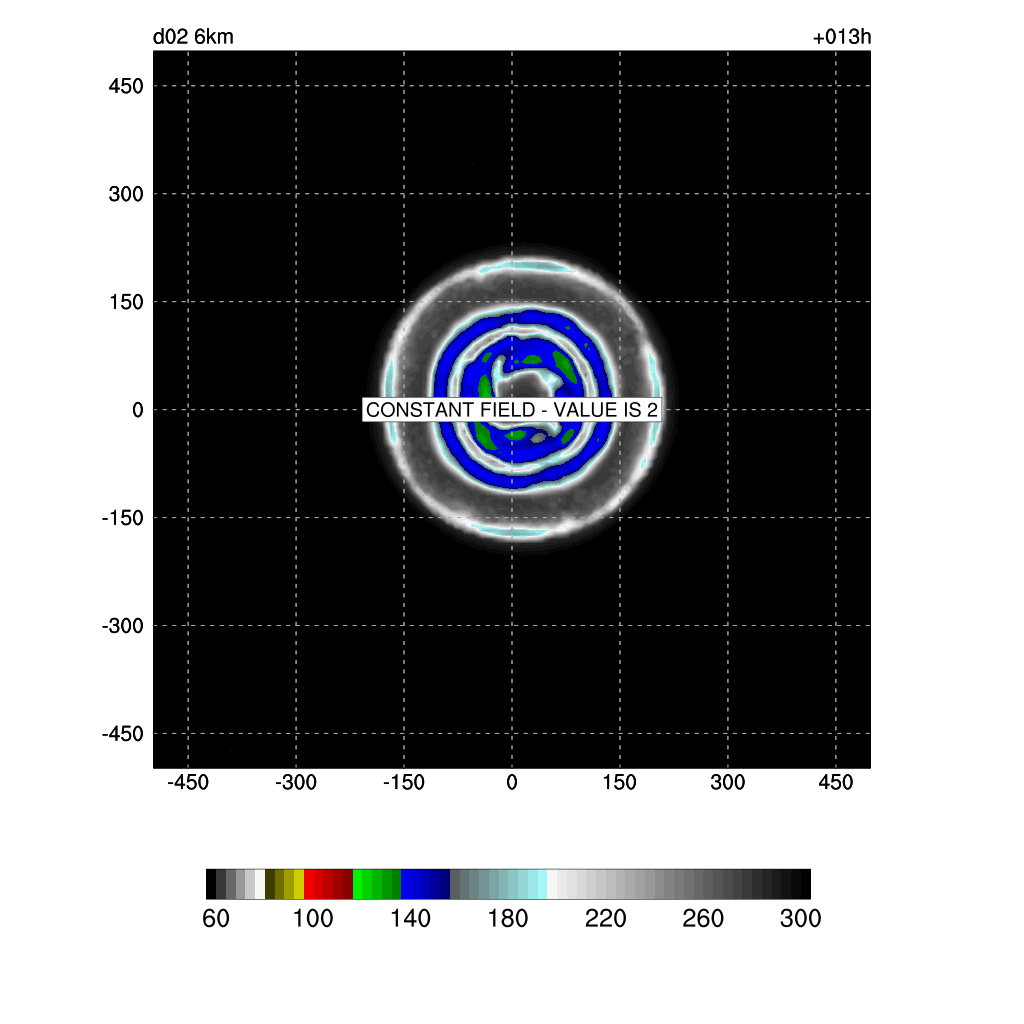Click the x-axis tick label 300
The width and height of the screenshot is (1024, 1024).
[x=728, y=782]
